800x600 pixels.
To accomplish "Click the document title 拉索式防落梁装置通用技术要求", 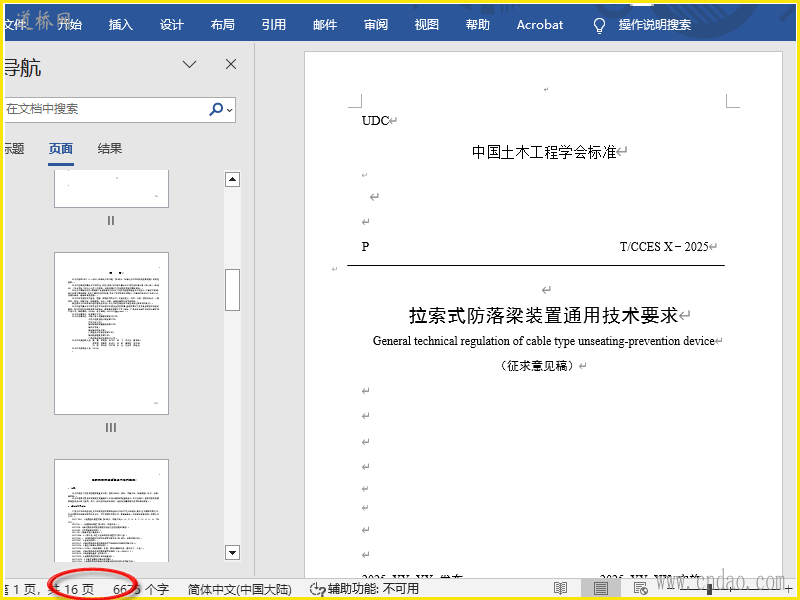I will pos(543,315).
